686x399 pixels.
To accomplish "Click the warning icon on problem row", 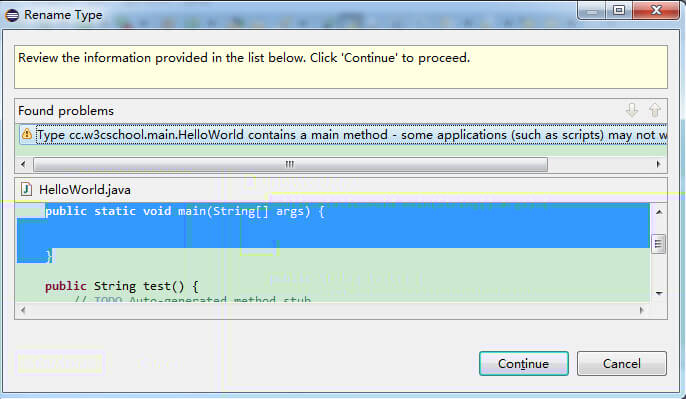I will tap(27, 134).
